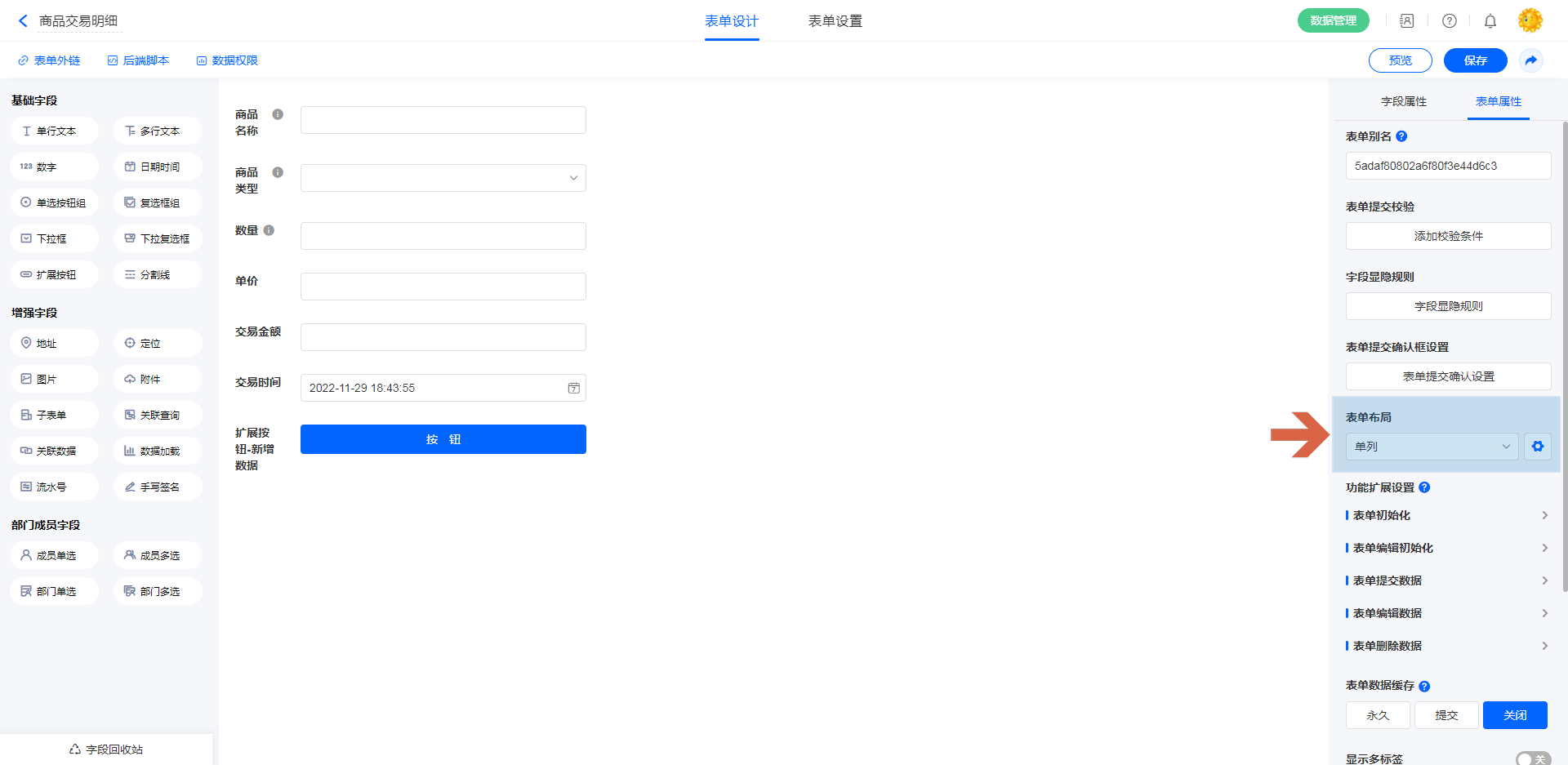Toggle the 显示多标签 switch

point(1533,758)
